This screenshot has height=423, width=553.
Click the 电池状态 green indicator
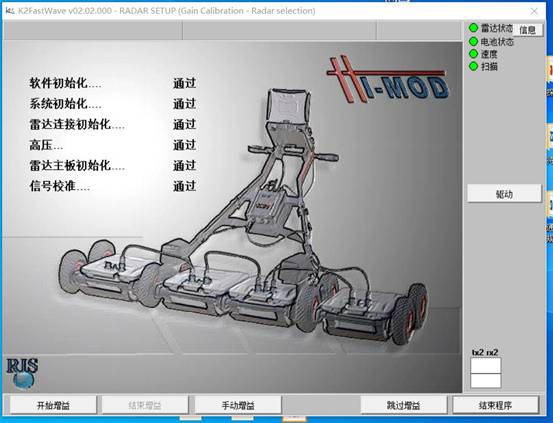point(473,41)
